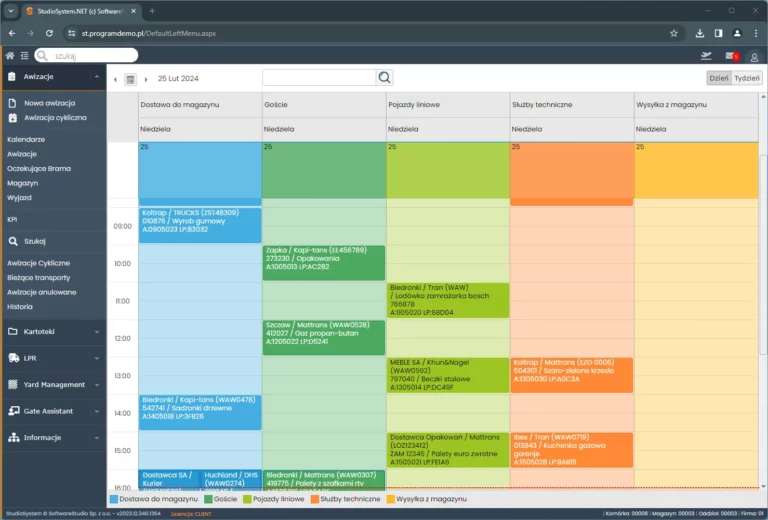Screen dimensions: 768x520
Task: Toggle the sidebar menu collapse icon
Action: tap(24, 55)
